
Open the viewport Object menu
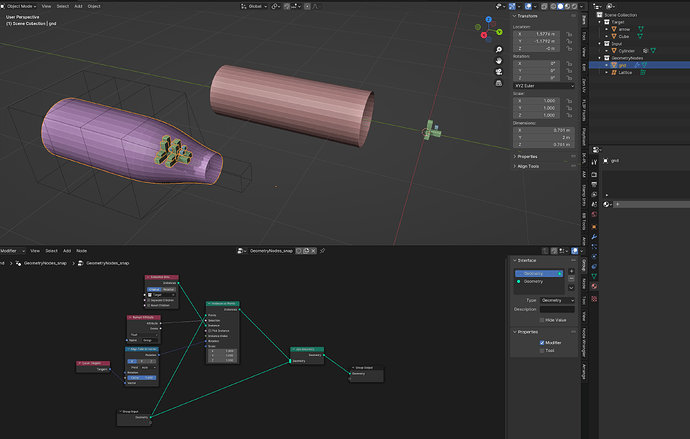94,6
